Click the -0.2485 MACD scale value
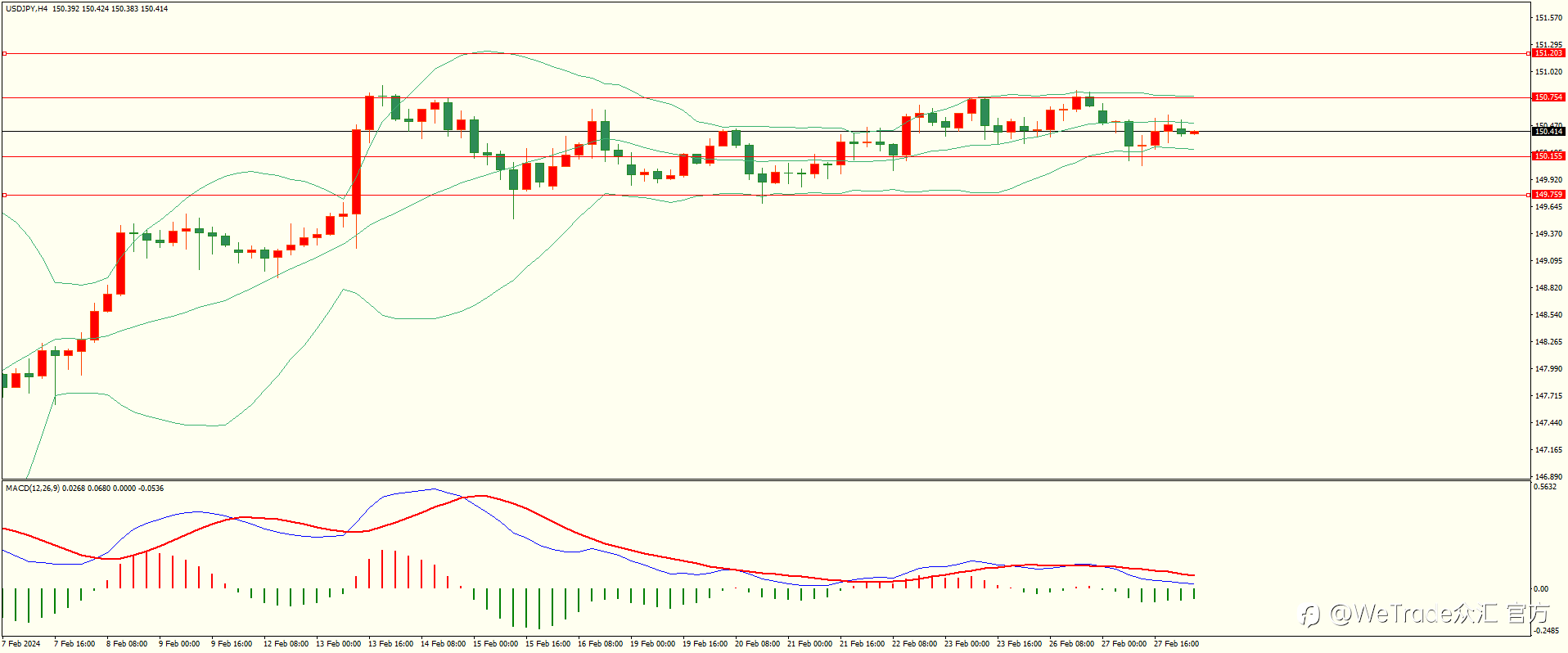1568x653 pixels. tap(1545, 631)
